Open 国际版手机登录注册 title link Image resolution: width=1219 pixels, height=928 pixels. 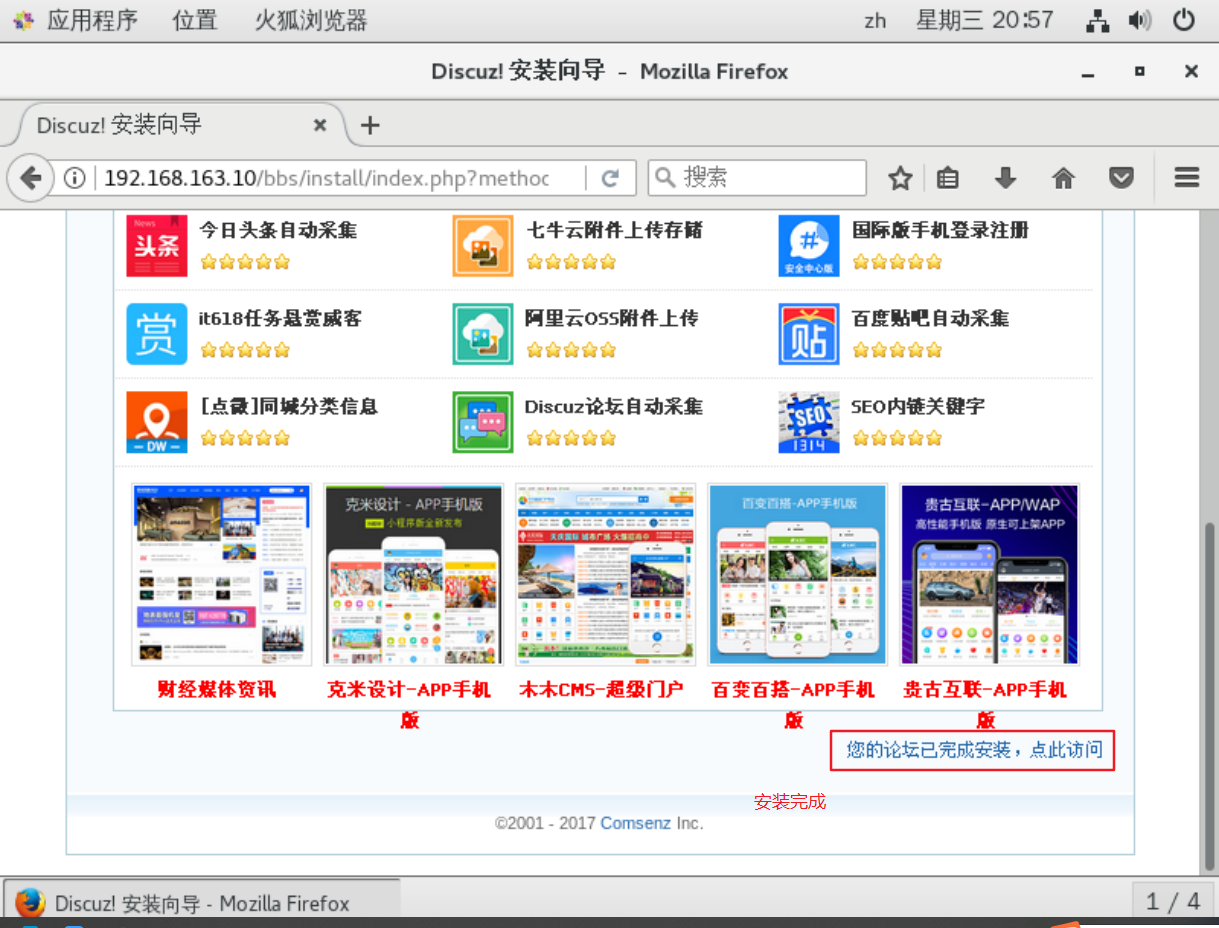[x=940, y=230]
